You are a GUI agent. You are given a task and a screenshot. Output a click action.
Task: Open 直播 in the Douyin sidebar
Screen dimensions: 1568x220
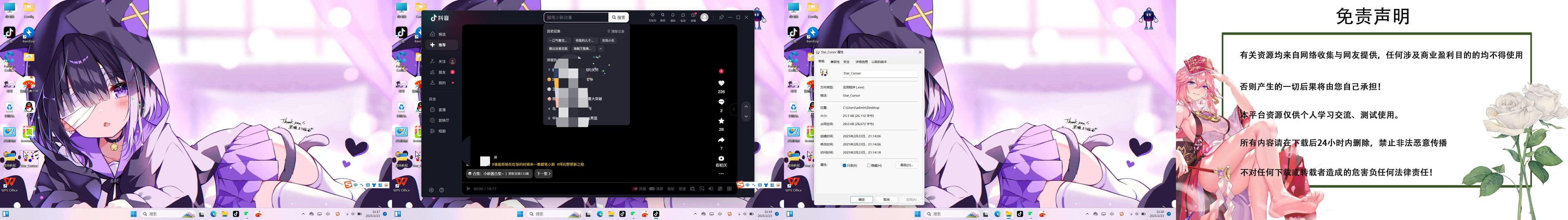[443, 110]
